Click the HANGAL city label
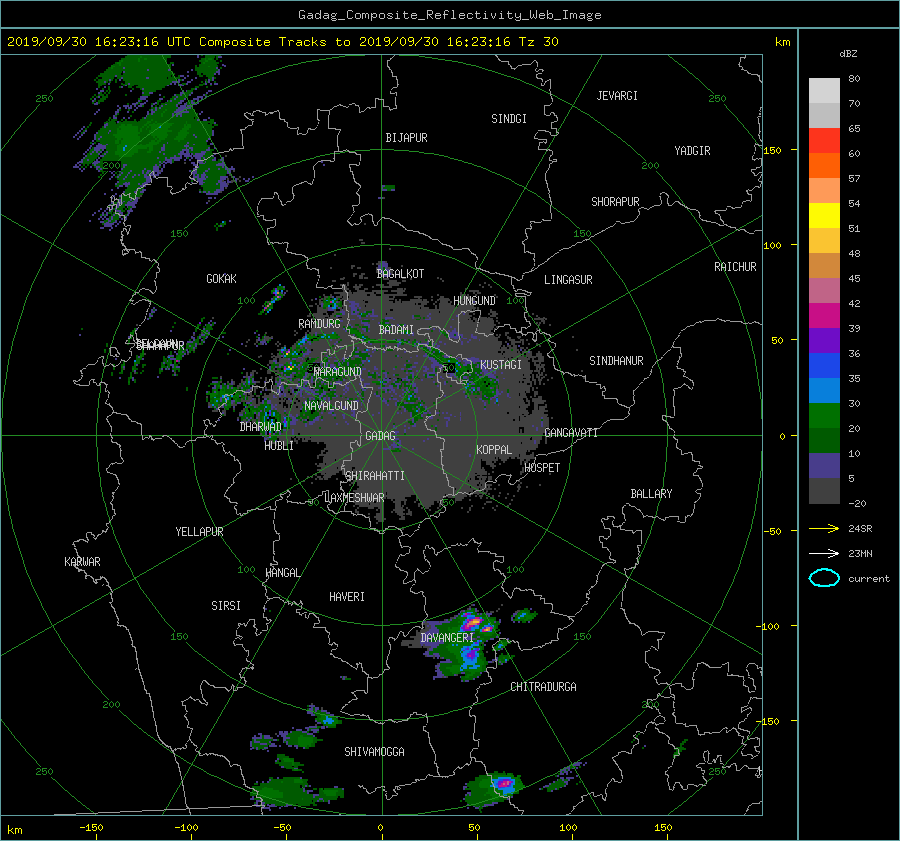Viewport: 900px width, 841px height. [x=283, y=573]
